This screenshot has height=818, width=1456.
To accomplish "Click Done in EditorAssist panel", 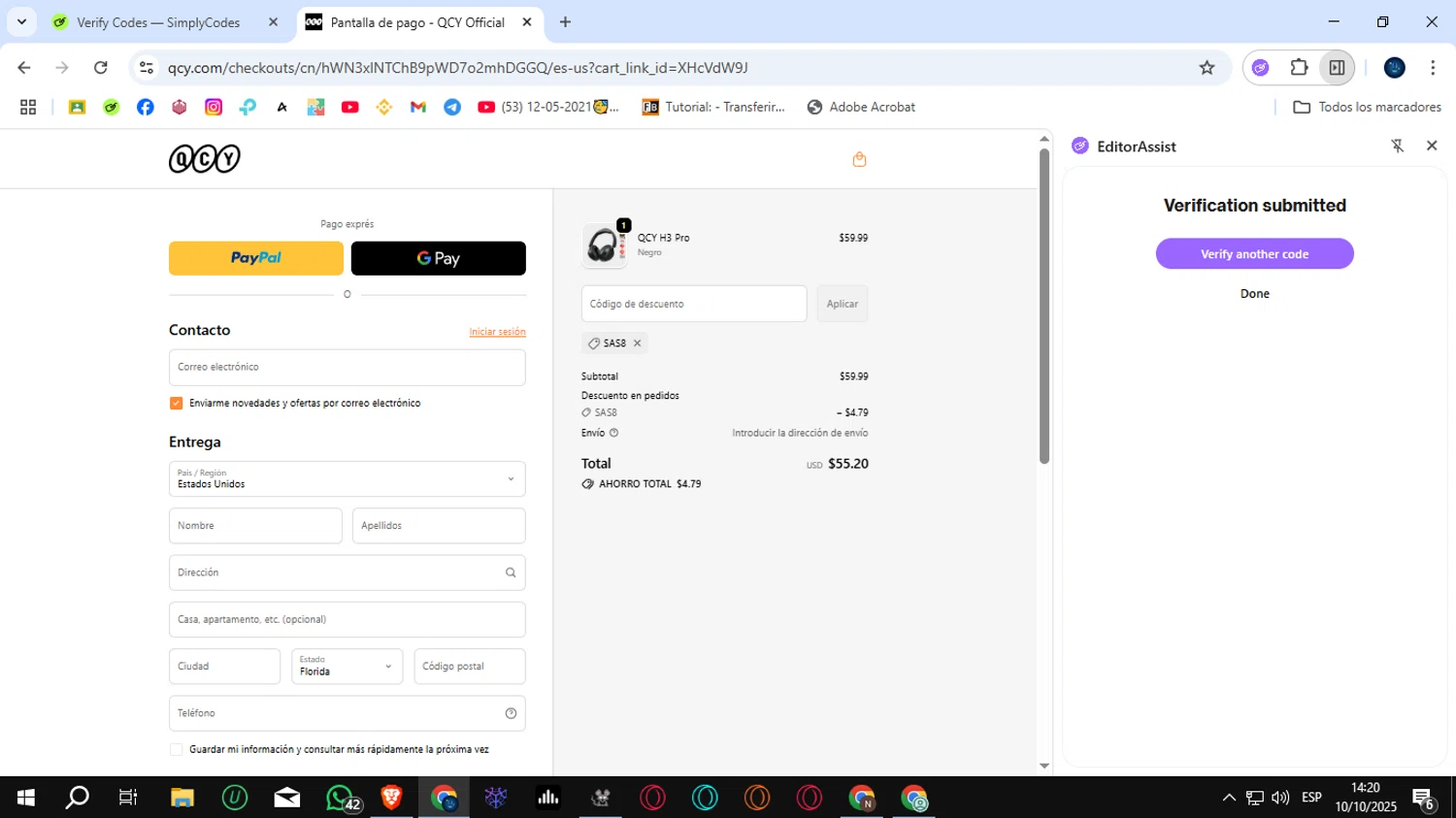I will click(x=1254, y=294).
